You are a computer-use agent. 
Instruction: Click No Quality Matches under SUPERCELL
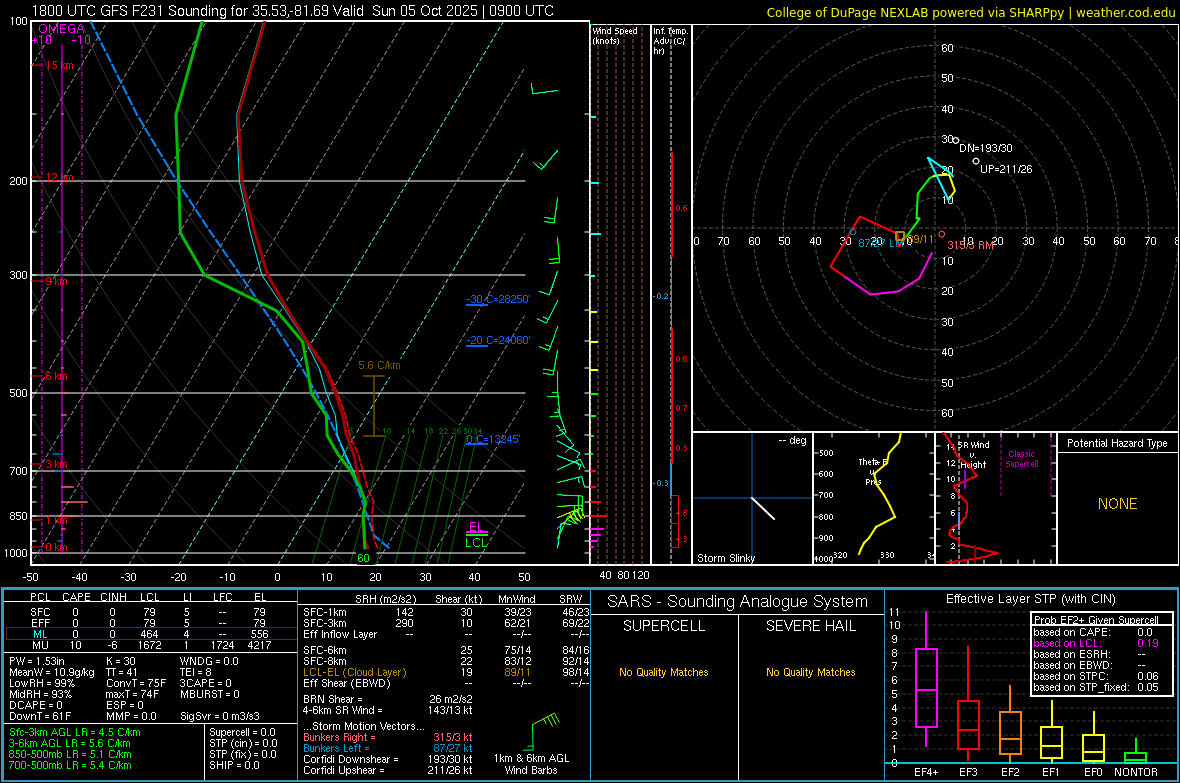click(664, 672)
